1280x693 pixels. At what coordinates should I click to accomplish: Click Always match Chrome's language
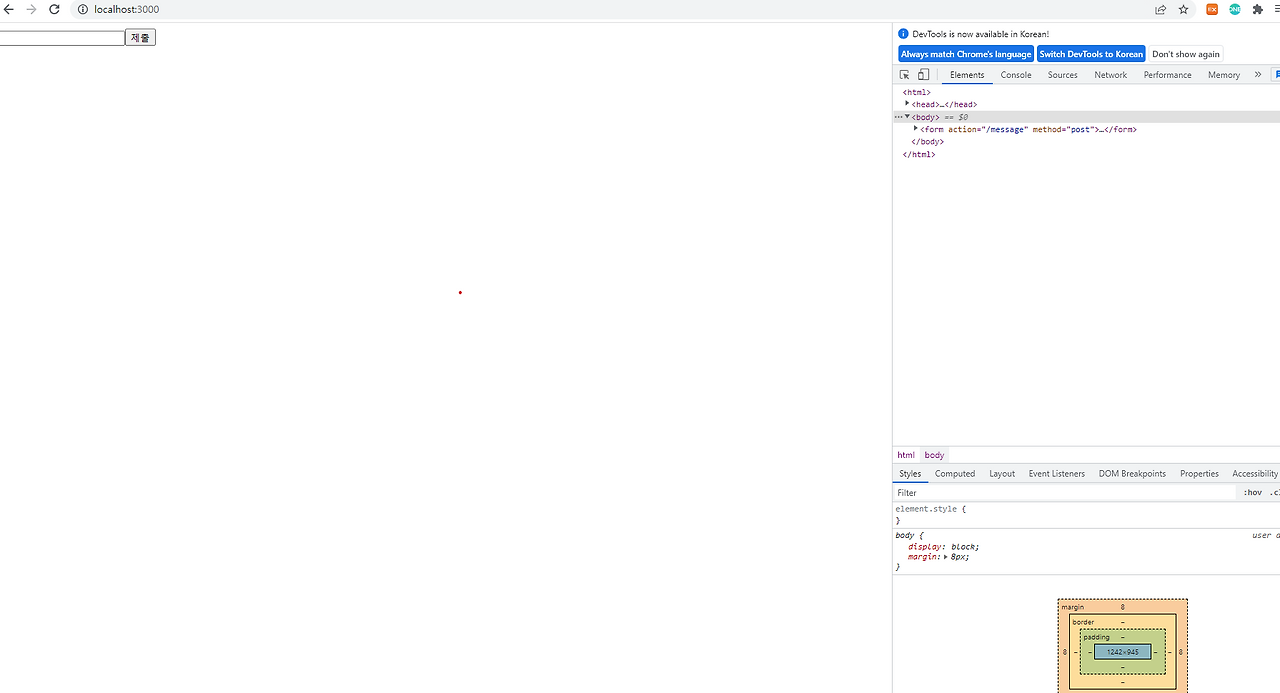click(966, 54)
